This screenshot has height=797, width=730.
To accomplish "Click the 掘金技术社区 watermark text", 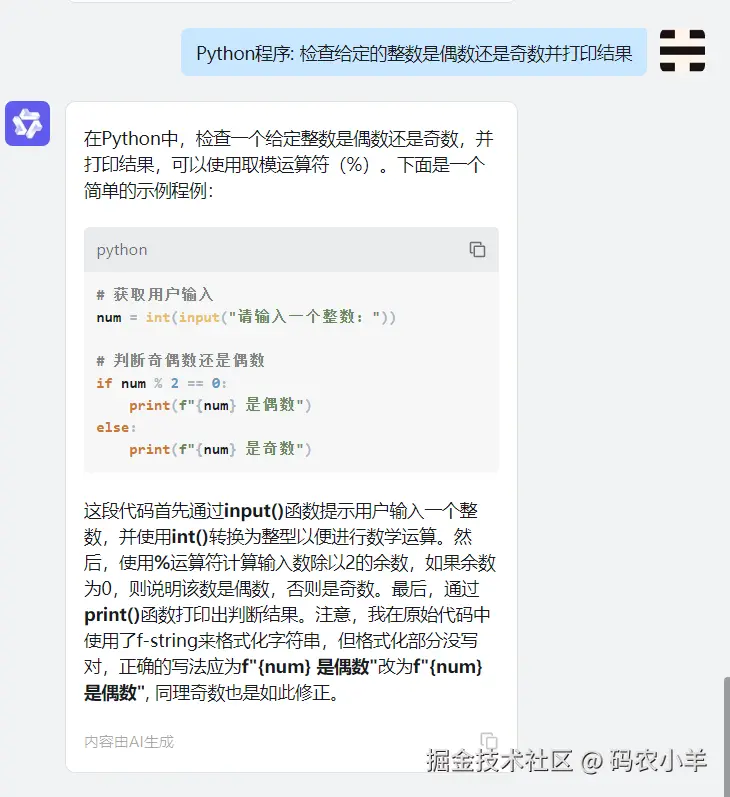I will point(499,760).
